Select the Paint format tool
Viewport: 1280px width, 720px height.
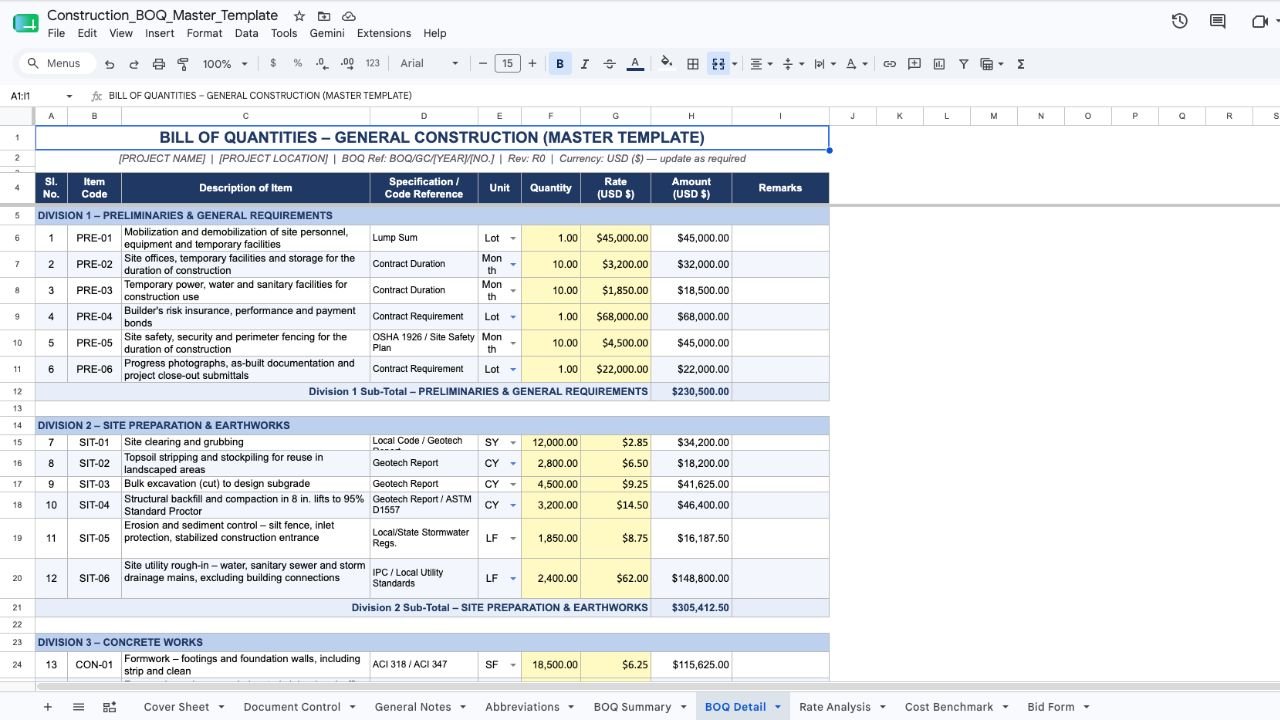pyautogui.click(x=183, y=64)
